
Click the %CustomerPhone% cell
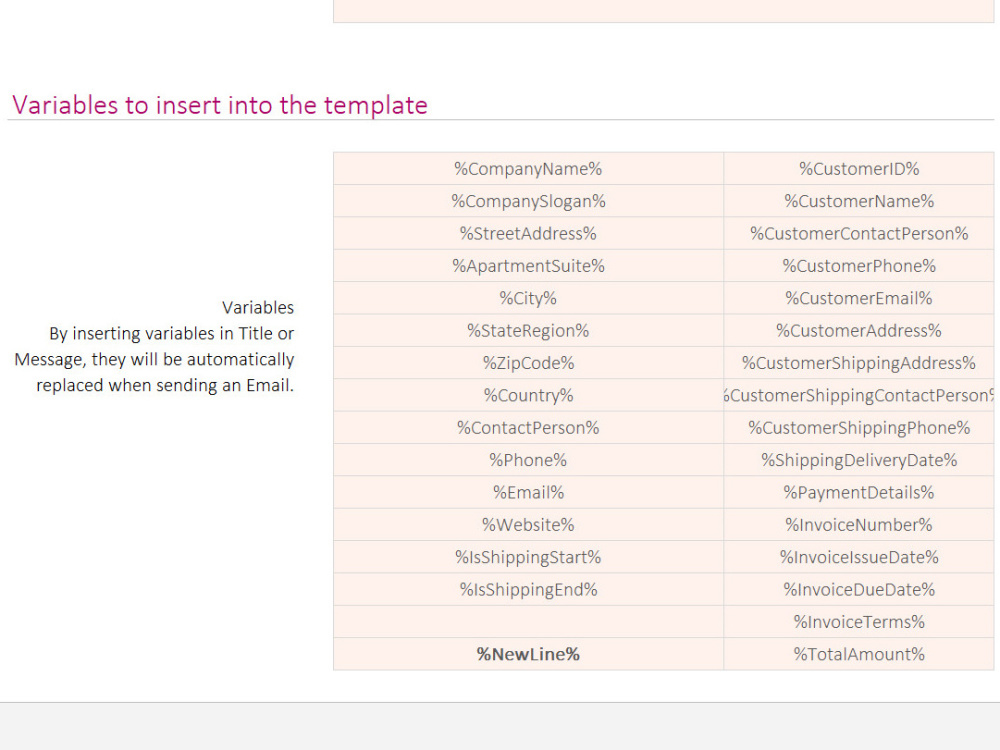(x=859, y=266)
